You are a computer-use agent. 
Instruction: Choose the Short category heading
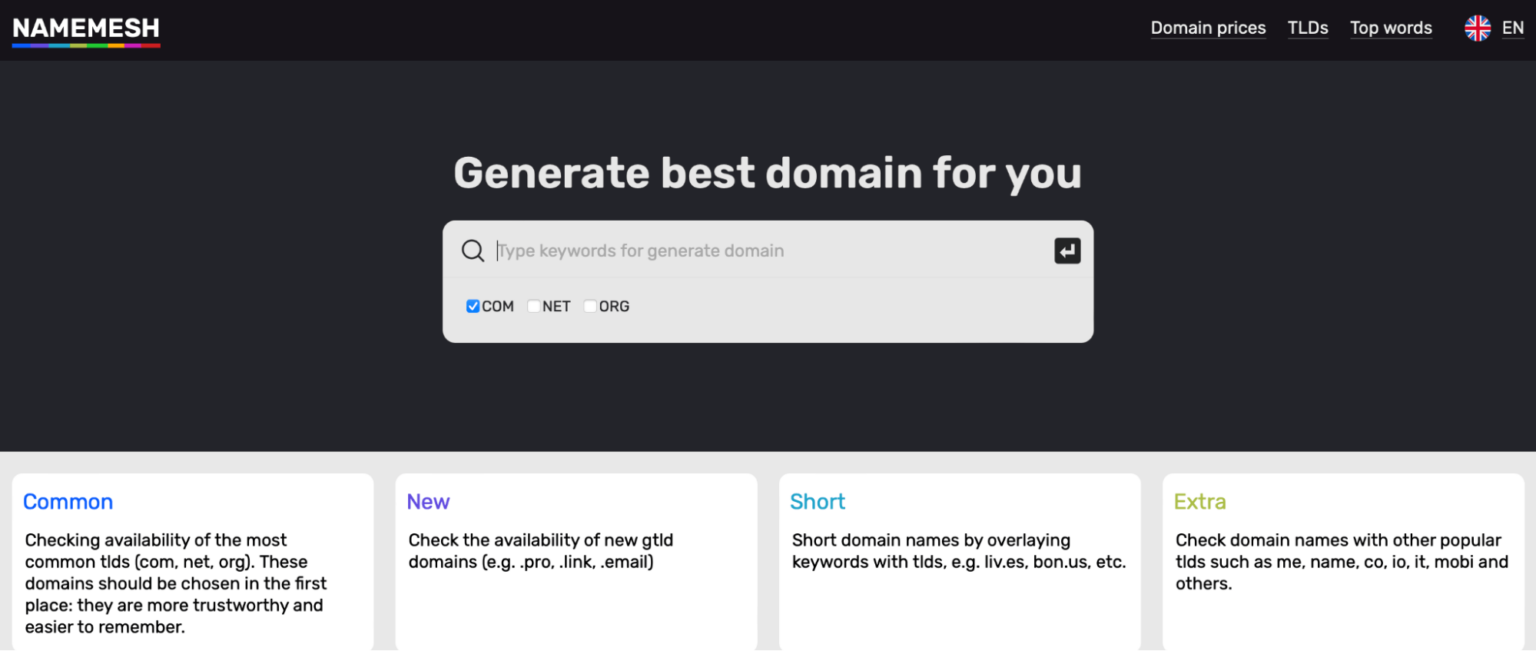(817, 502)
